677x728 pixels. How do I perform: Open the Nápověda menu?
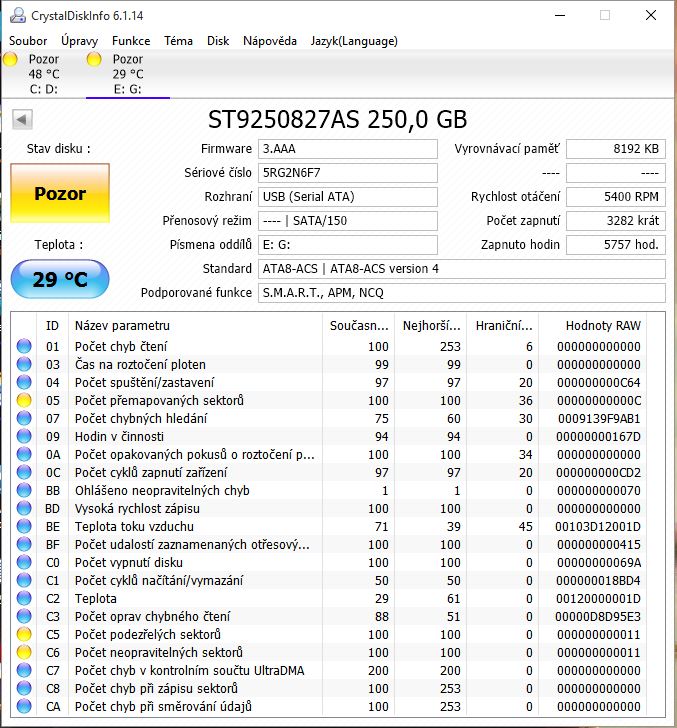(270, 41)
